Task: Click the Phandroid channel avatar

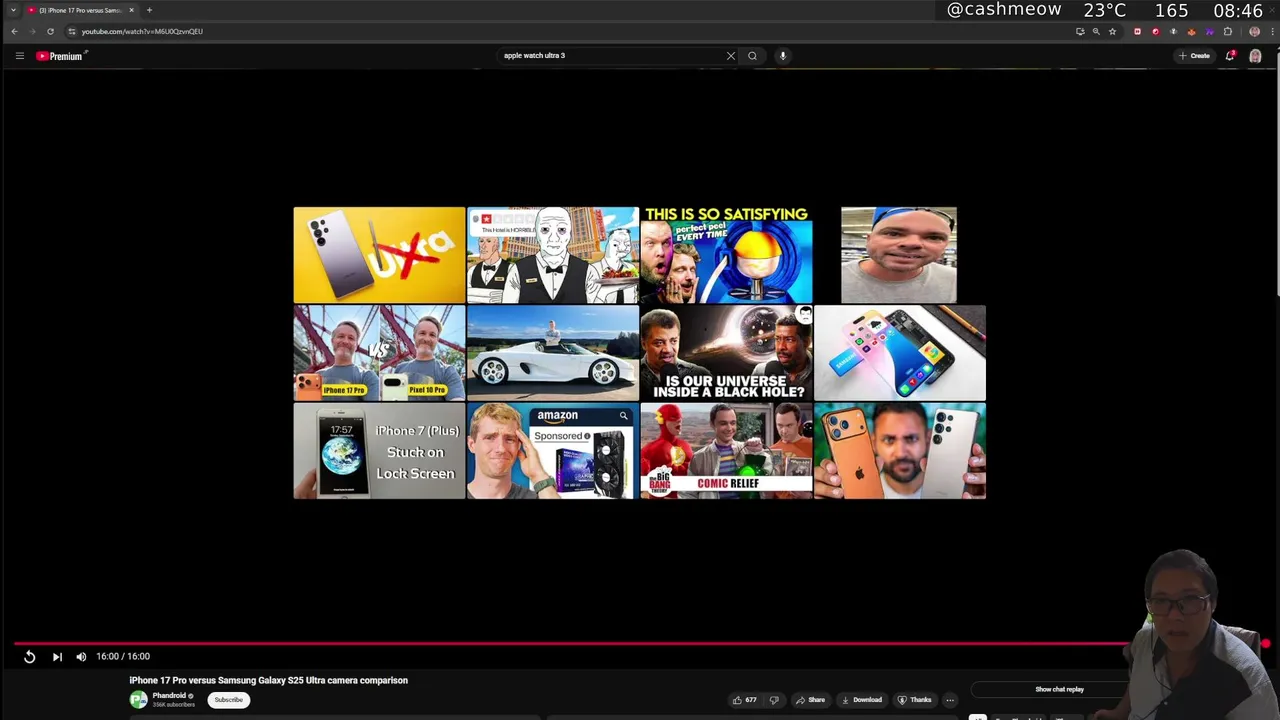Action: pos(138,700)
